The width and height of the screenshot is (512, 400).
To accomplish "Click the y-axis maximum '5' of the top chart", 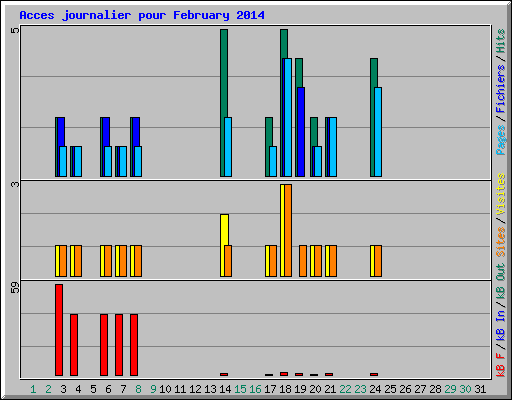I will coord(15,30).
